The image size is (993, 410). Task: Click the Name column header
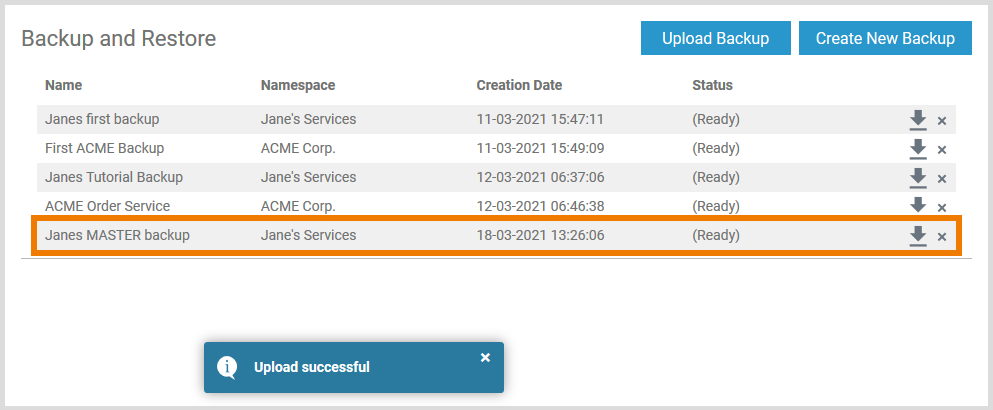[x=63, y=85]
